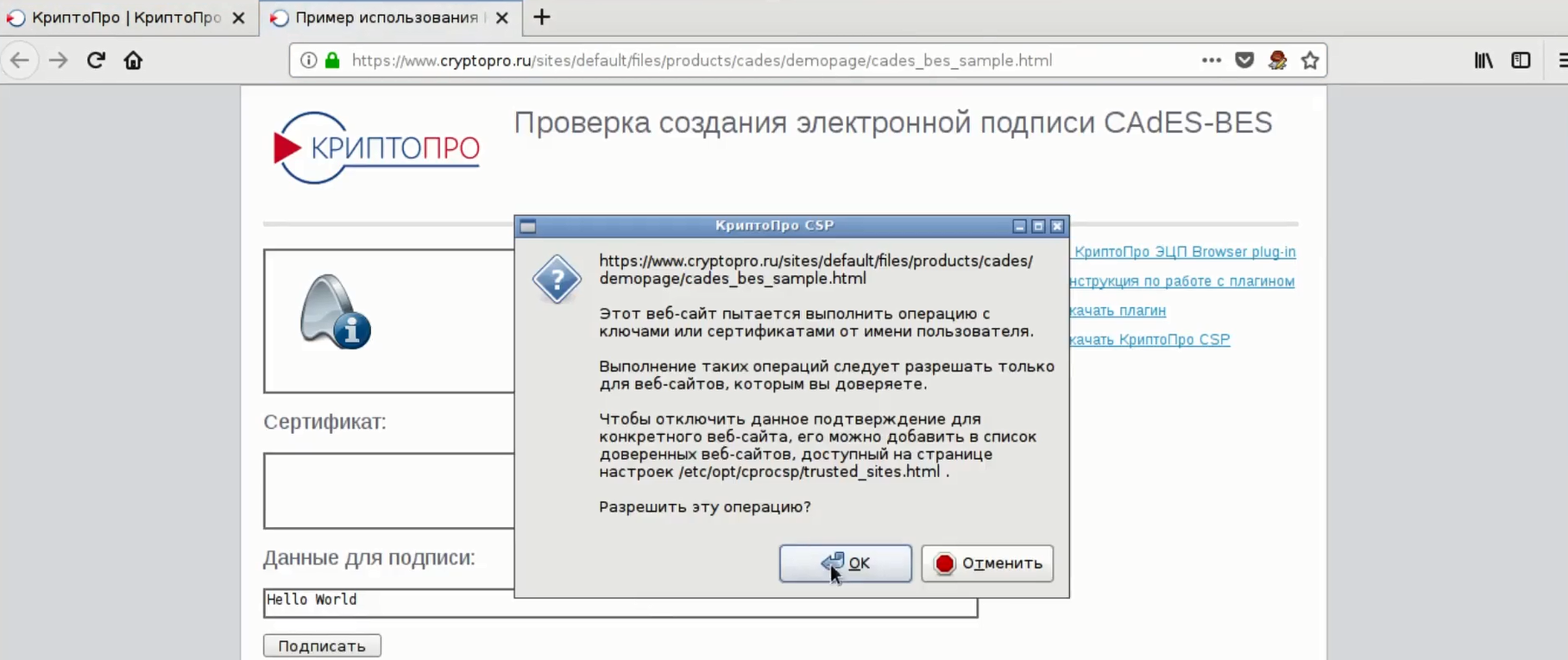Open the КриптоПро ЭЦП Browser plug-in link

click(1183, 252)
